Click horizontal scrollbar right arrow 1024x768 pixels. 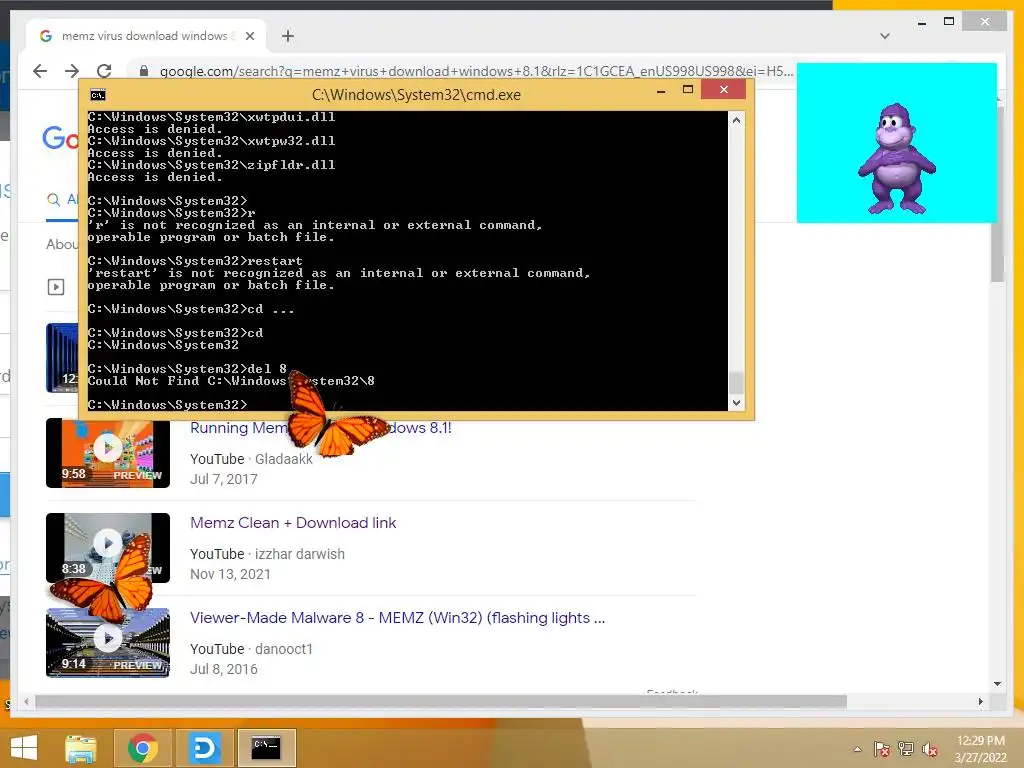[980, 701]
